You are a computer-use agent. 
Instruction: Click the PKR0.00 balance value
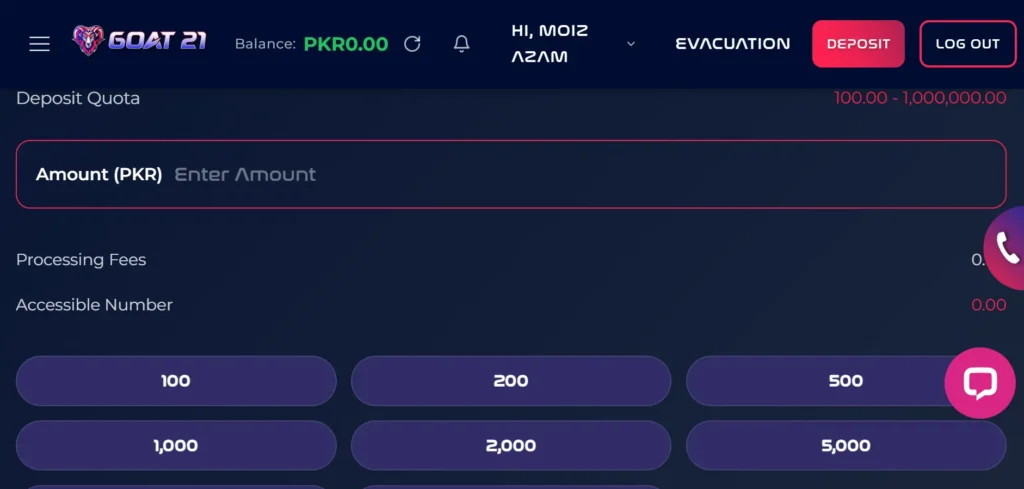(x=346, y=44)
